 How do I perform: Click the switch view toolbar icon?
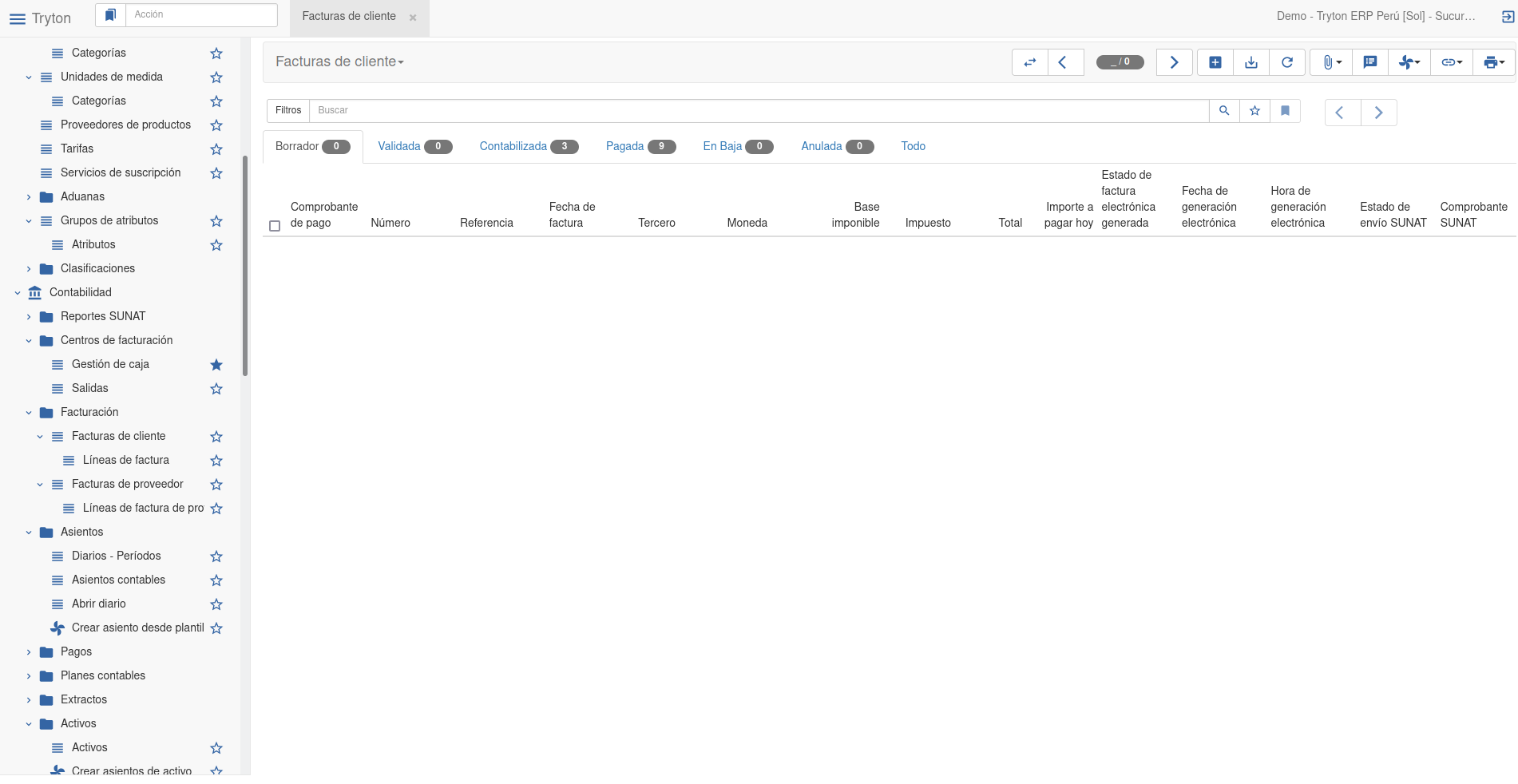point(1029,62)
